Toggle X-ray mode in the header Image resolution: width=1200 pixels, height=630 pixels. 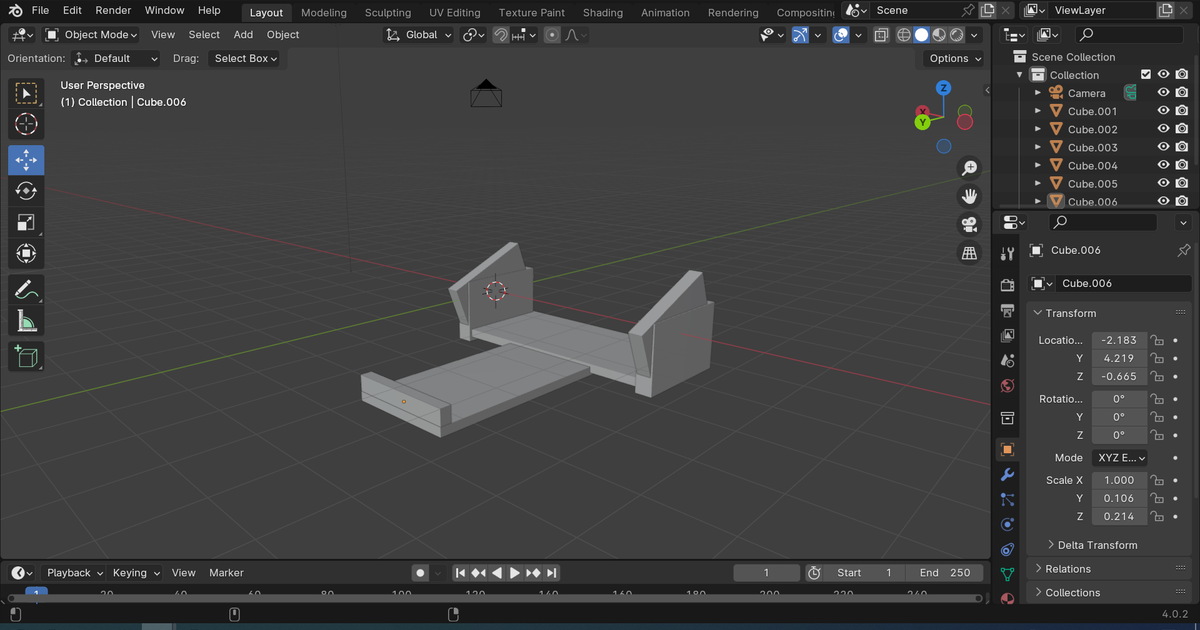tap(881, 34)
